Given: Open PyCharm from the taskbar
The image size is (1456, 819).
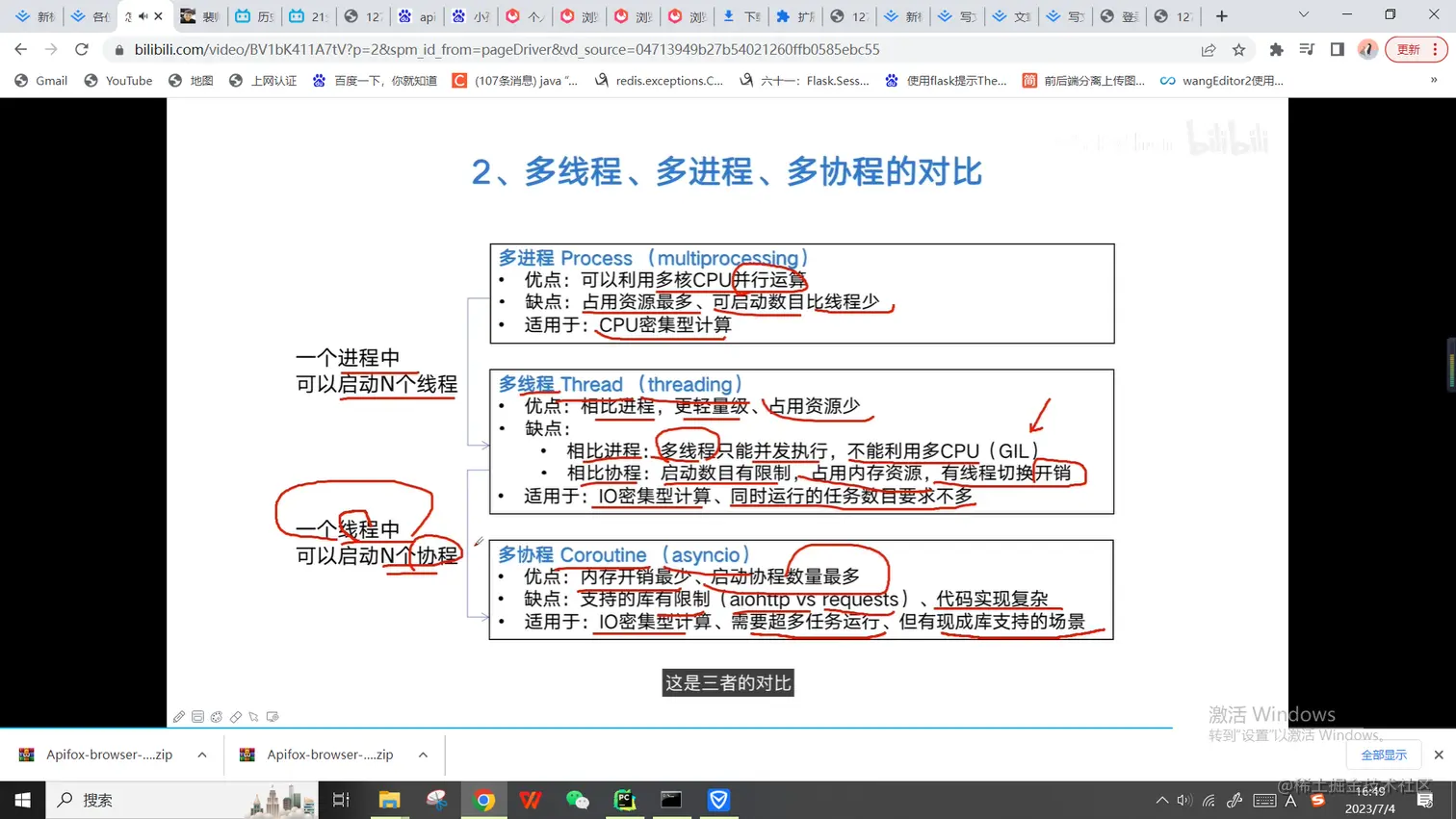Looking at the screenshot, I should click(625, 800).
